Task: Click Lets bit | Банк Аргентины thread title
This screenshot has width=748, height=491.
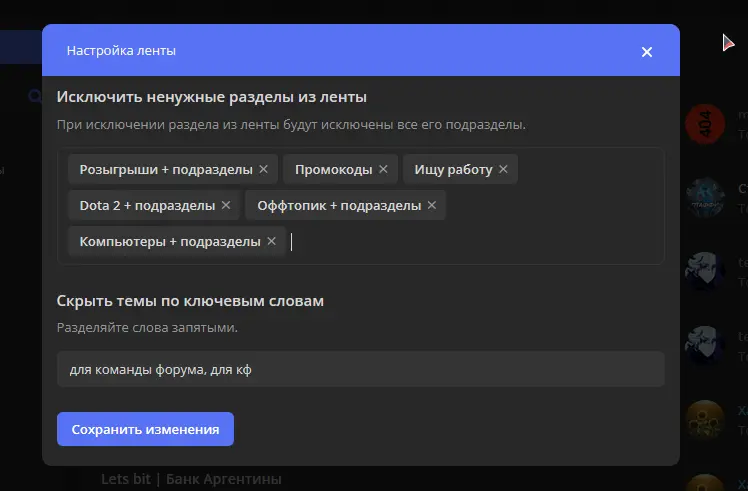Action: 191,479
